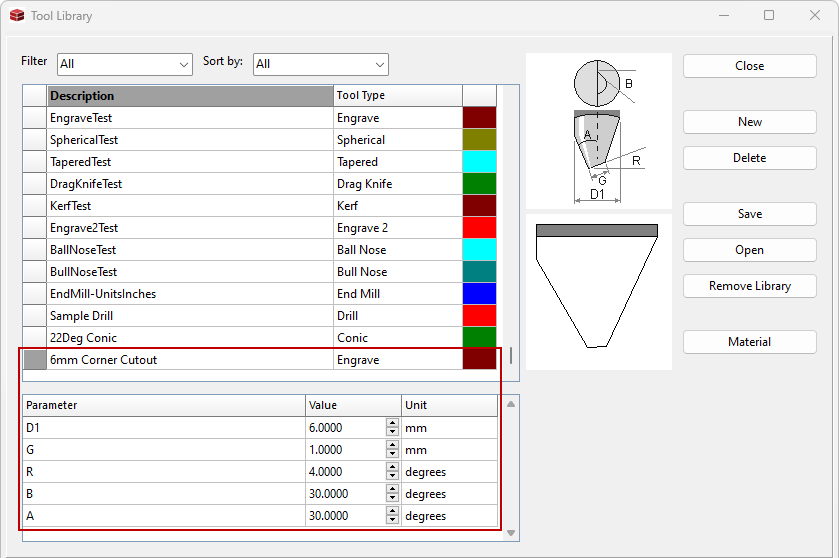Image resolution: width=839 pixels, height=558 pixels.
Task: Click the Tool Type column header
Action: [397, 96]
